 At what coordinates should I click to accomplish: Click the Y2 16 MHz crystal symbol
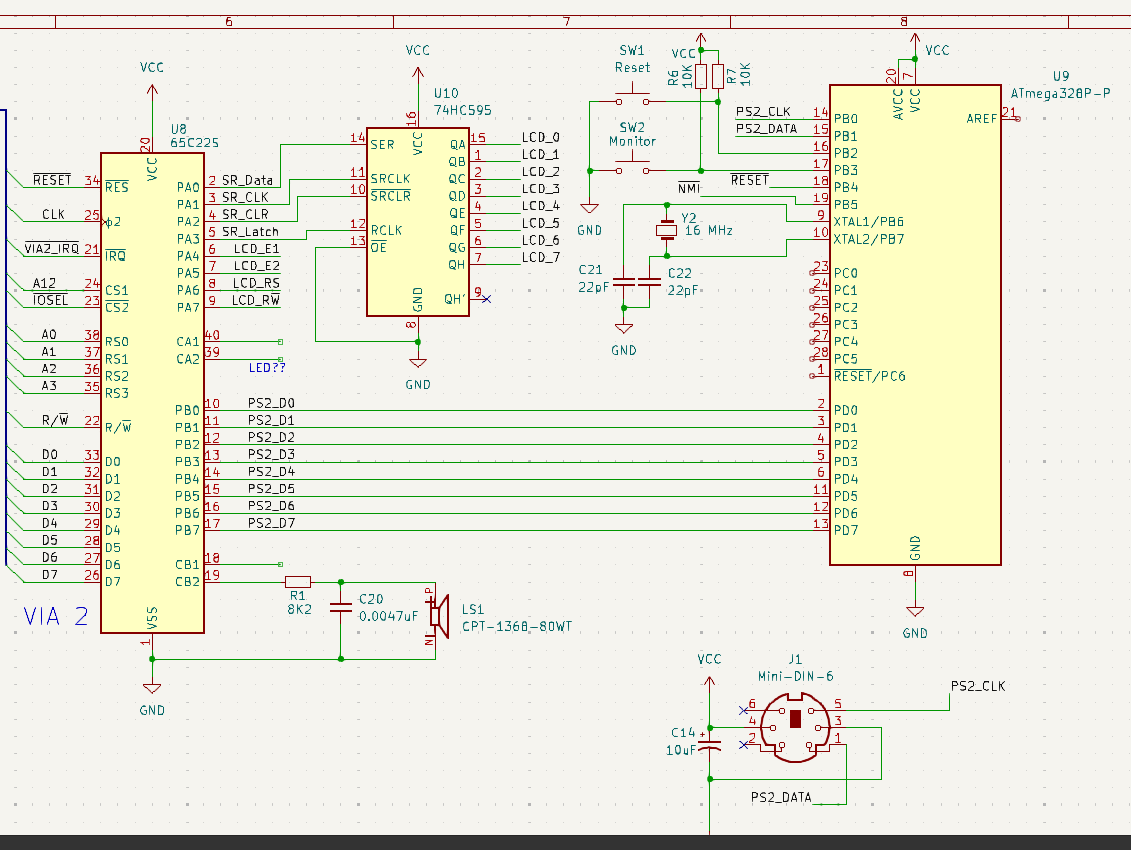coord(667,231)
